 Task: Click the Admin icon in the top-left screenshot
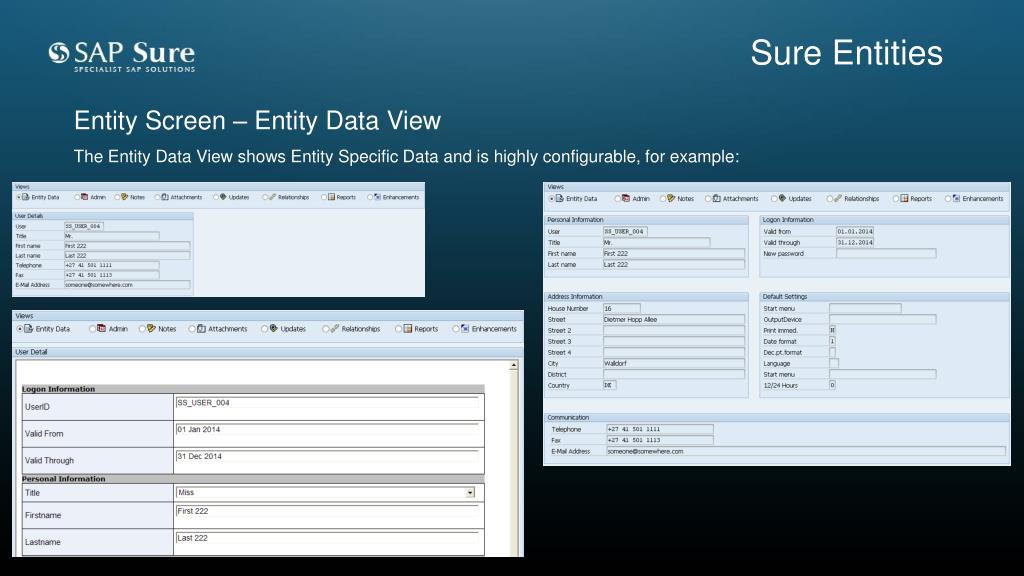[x=85, y=197]
